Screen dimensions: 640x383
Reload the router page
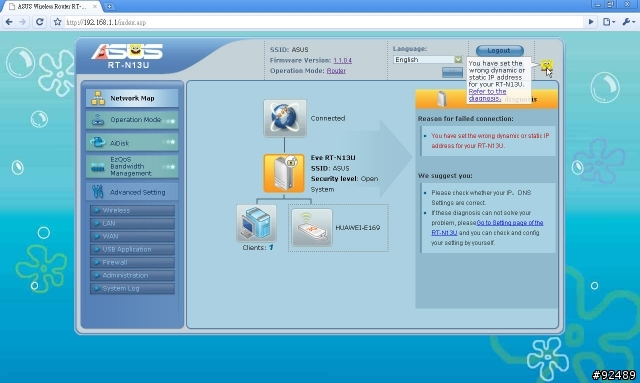(x=40, y=22)
